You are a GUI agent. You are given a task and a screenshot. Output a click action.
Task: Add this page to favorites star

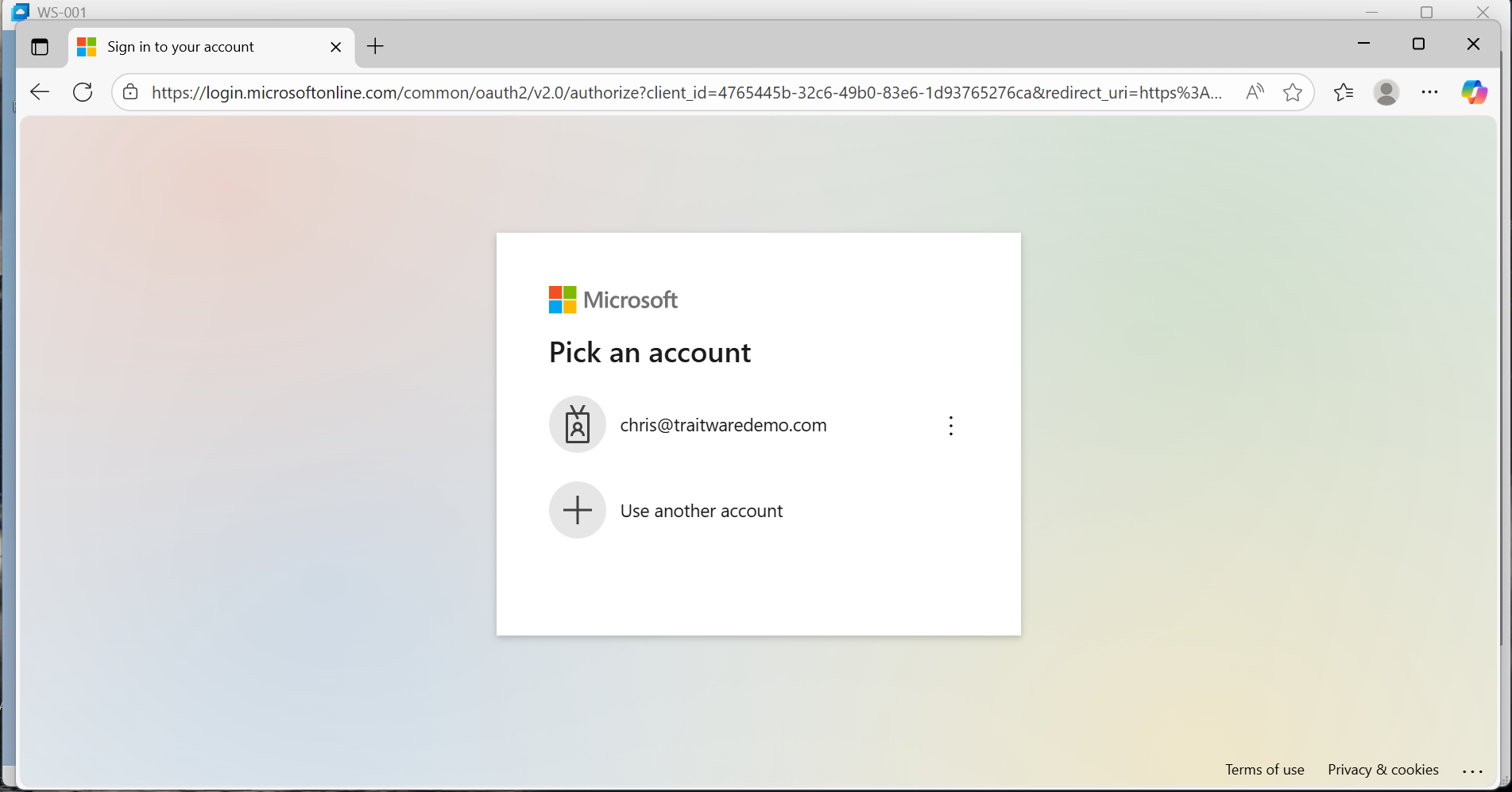click(x=1293, y=92)
